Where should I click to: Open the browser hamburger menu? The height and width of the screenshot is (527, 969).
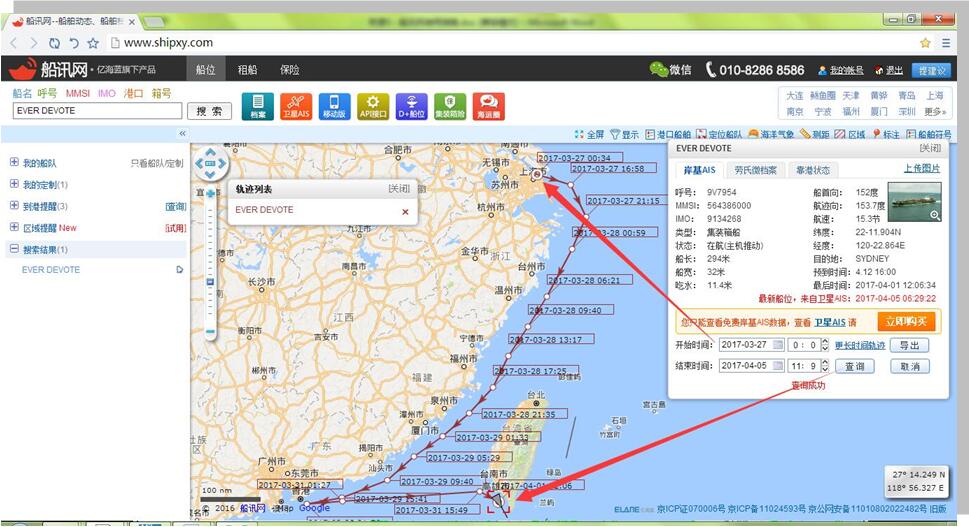pyautogui.click(x=946, y=43)
